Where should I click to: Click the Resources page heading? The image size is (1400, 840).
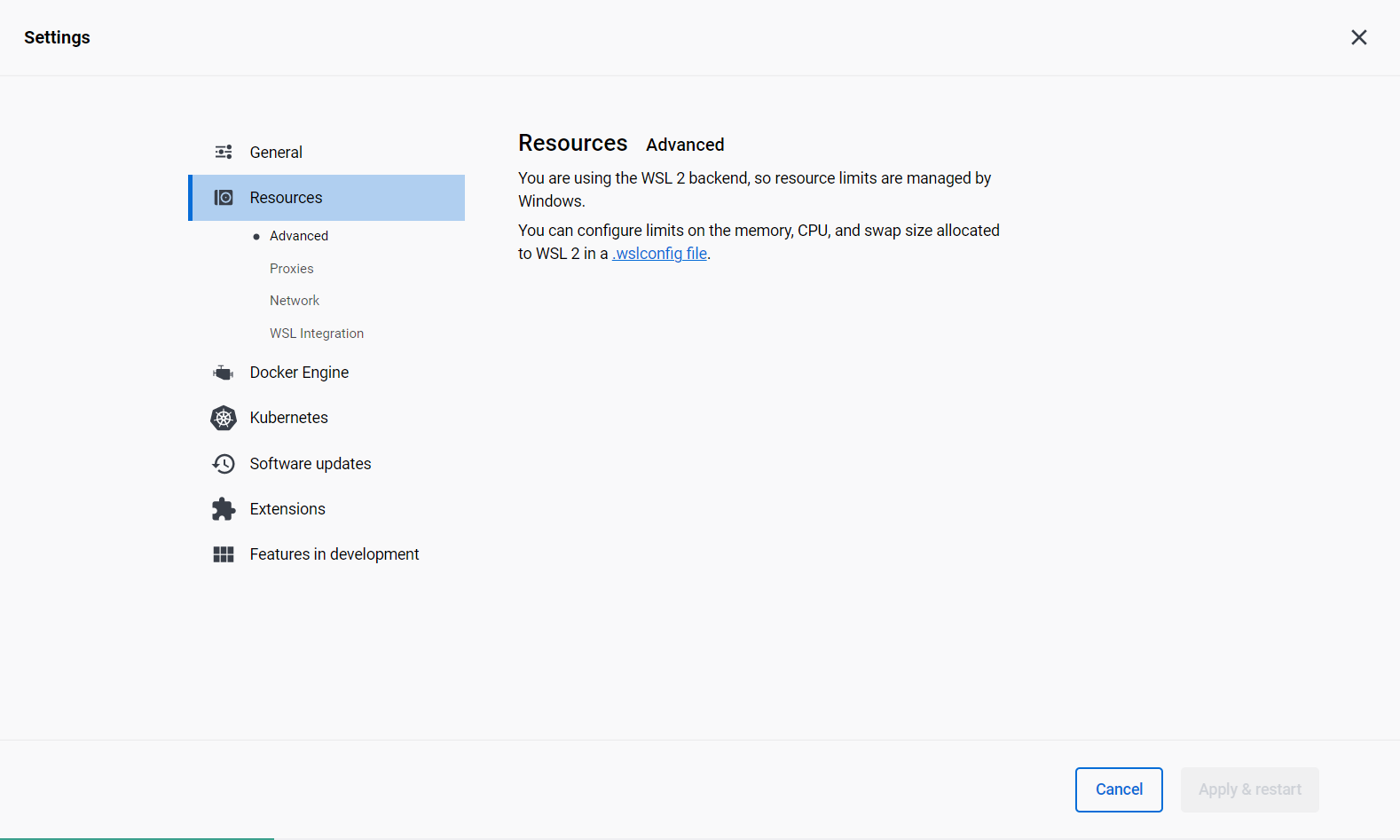[x=573, y=143]
